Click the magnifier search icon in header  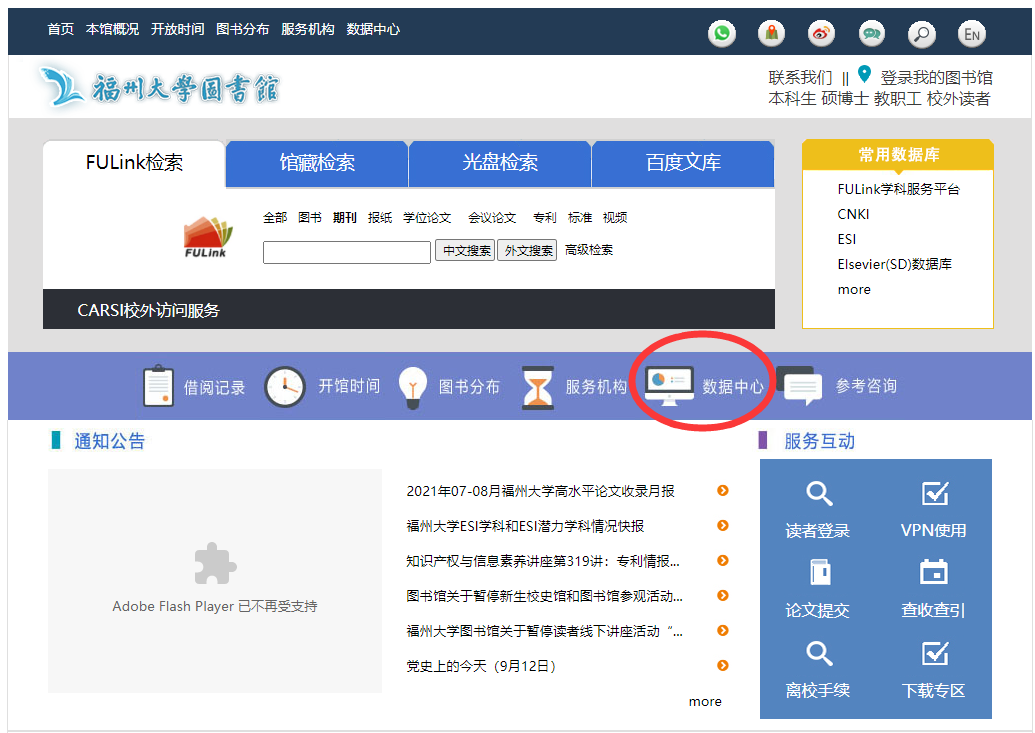[921, 33]
